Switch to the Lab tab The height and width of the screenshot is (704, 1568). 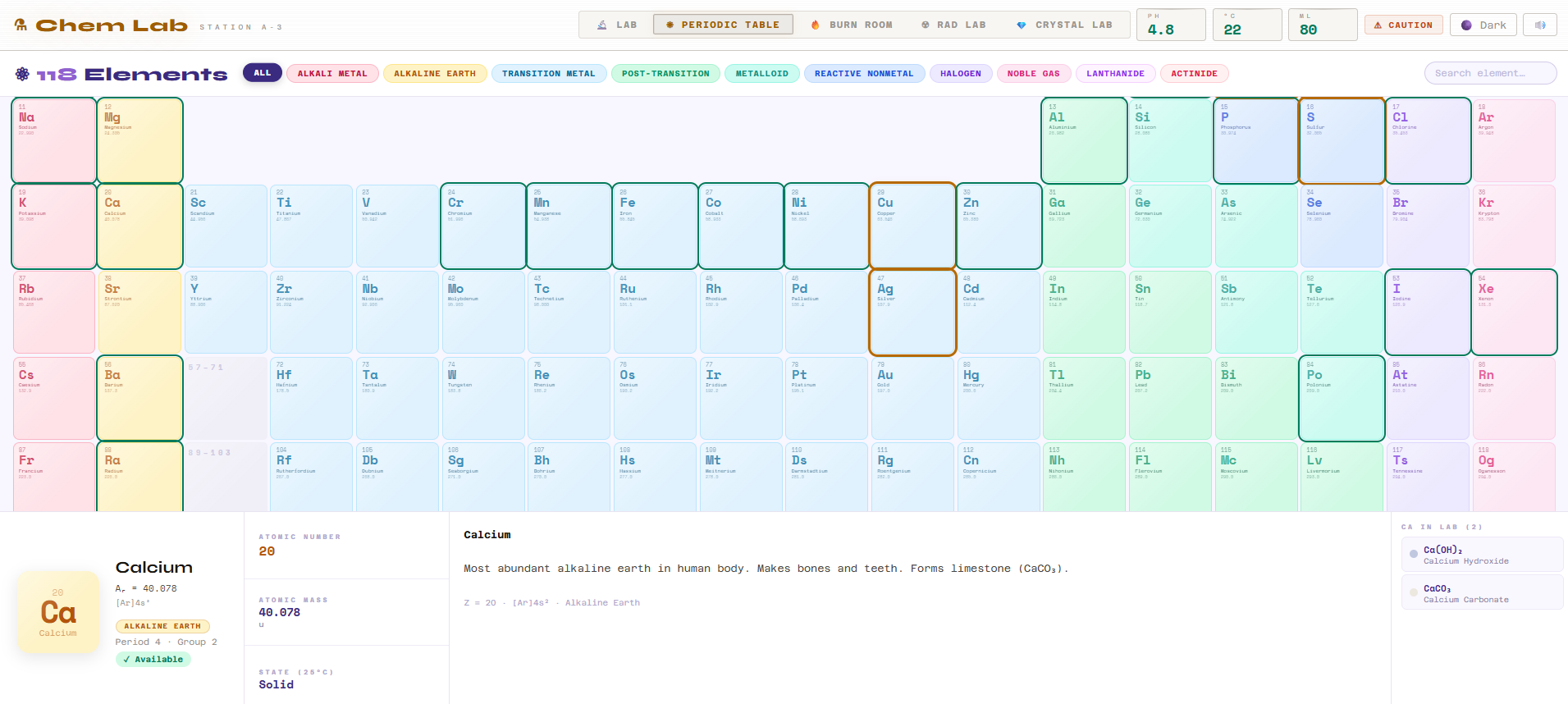[616, 25]
